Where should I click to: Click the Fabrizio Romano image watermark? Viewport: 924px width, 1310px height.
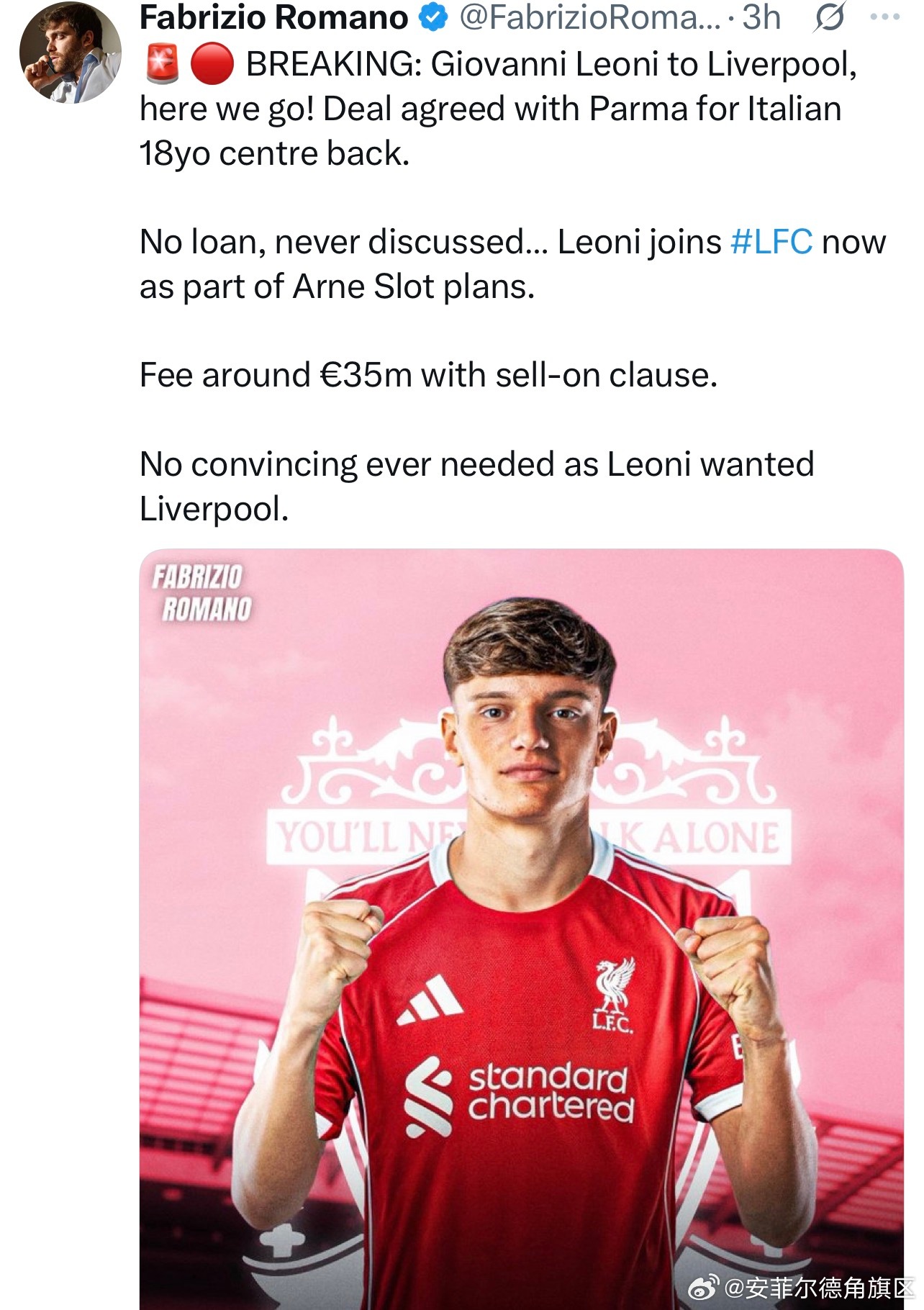pyautogui.click(x=201, y=593)
